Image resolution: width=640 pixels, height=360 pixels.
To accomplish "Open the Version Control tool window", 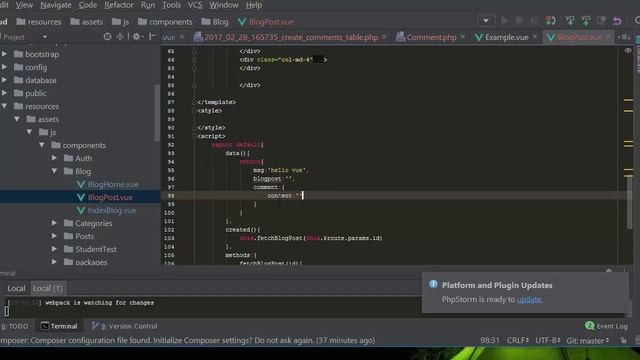I will coord(124,326).
